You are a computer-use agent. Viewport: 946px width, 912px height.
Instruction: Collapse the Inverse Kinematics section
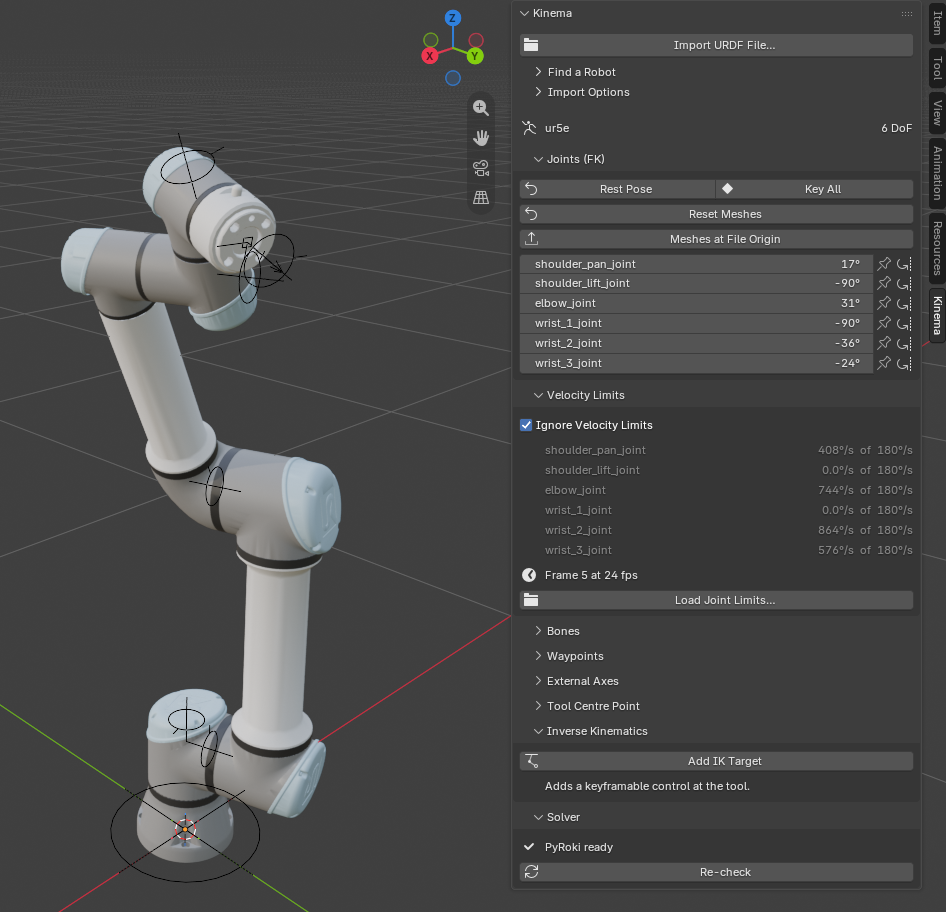click(x=538, y=730)
